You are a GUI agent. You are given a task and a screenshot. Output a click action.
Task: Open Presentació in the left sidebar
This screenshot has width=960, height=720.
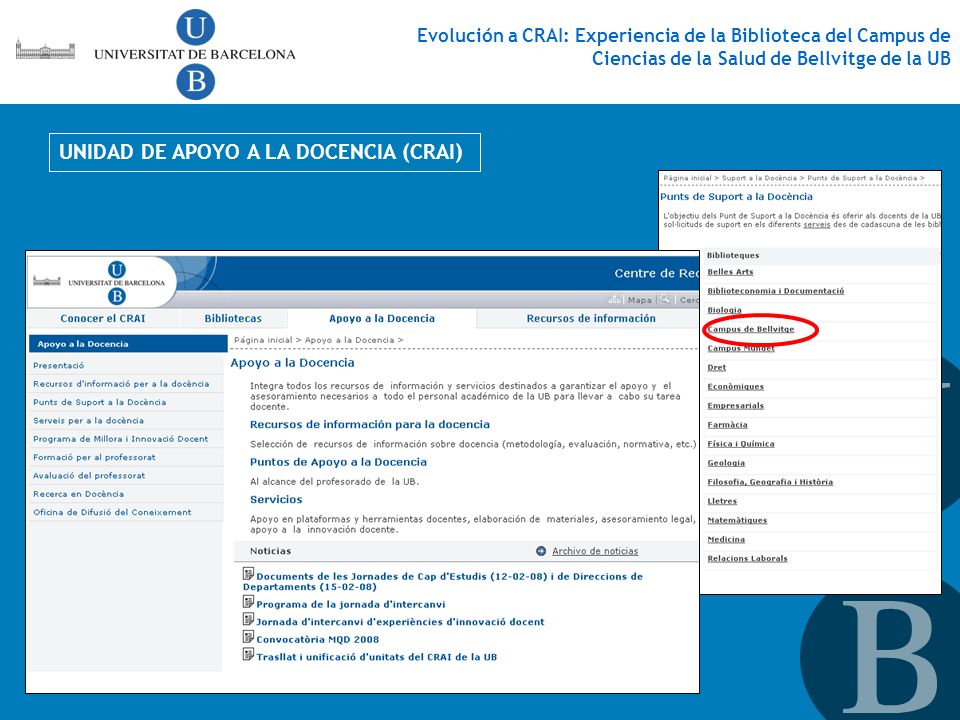59,366
